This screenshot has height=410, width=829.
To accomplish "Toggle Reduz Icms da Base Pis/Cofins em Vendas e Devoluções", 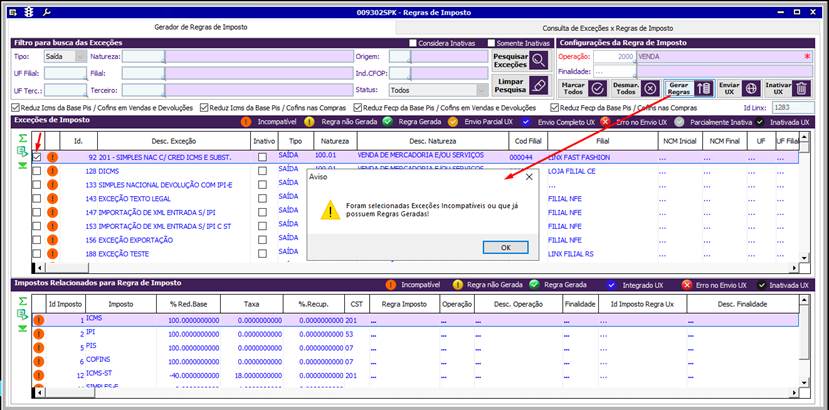I will 16,107.
